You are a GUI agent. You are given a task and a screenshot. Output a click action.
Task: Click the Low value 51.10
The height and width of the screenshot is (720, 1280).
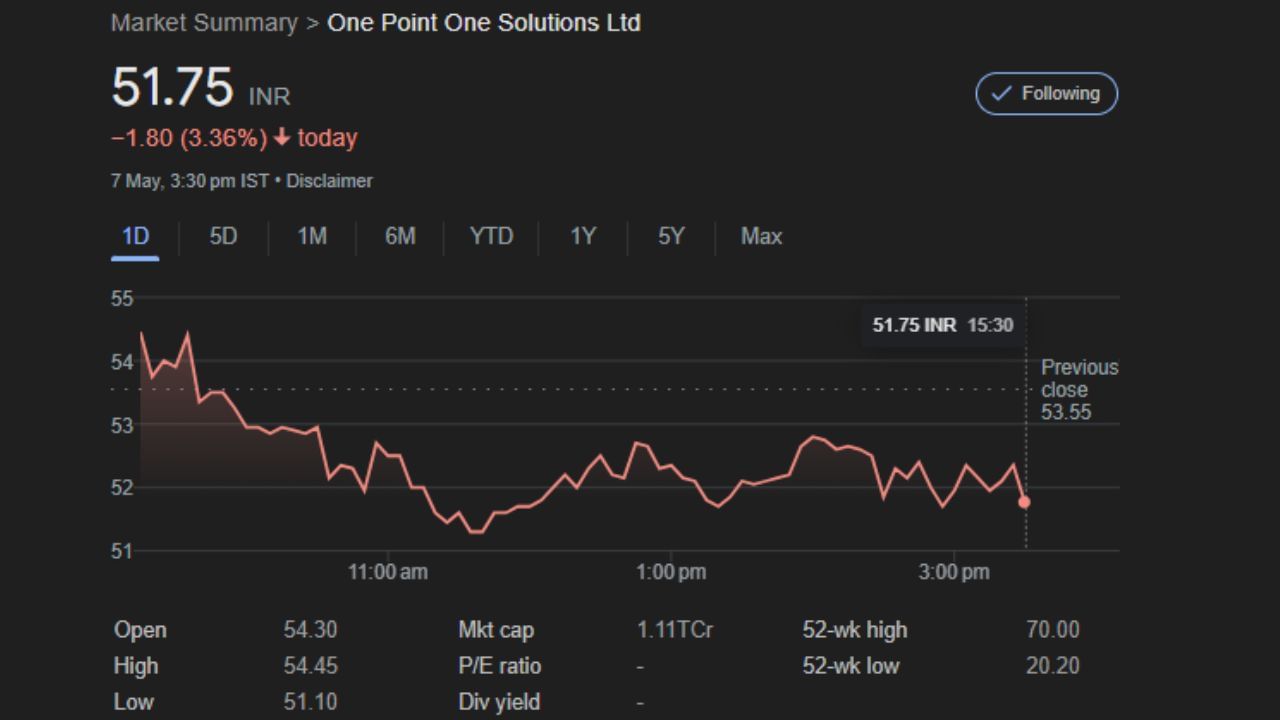pos(310,702)
